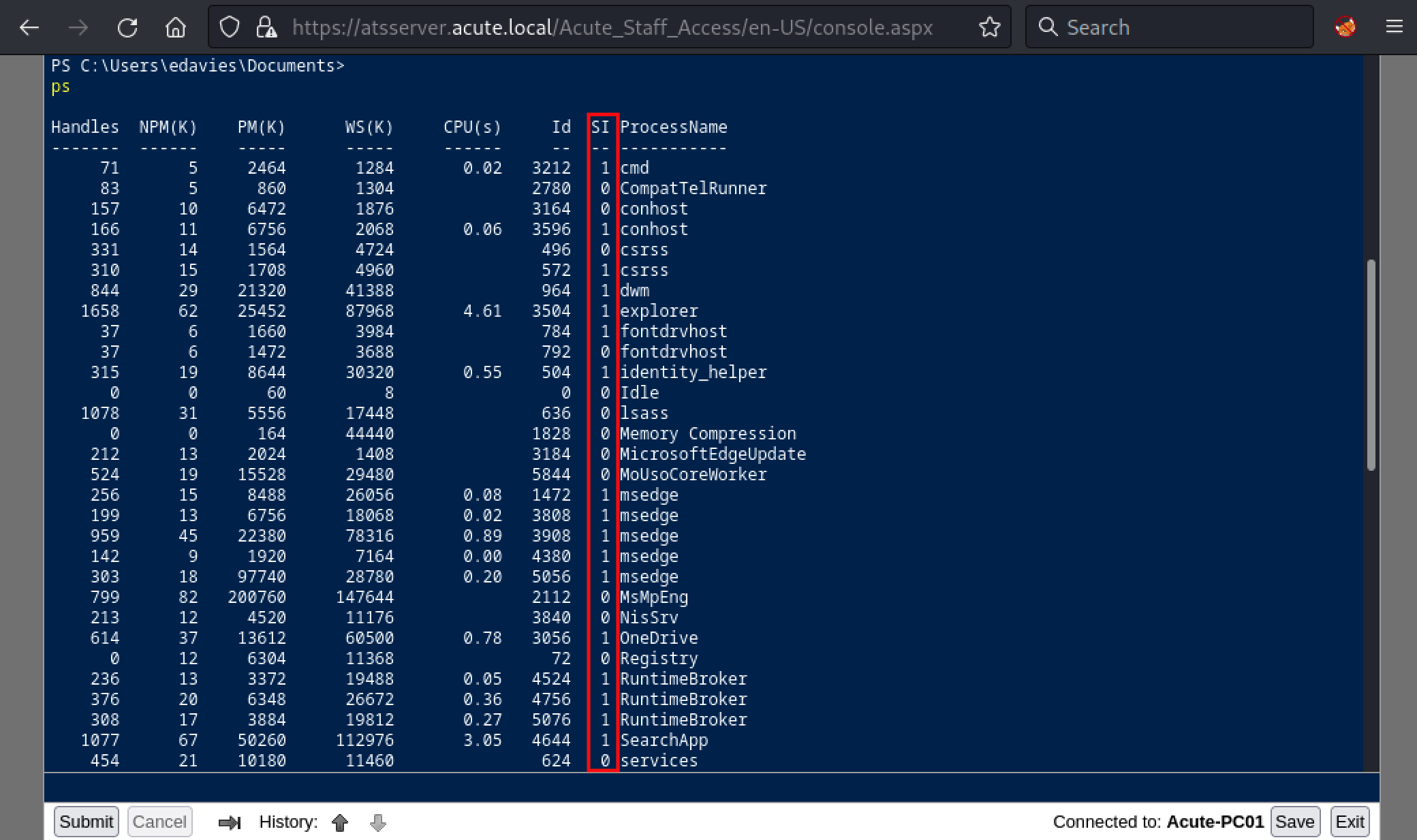Open the tracking protection shield icon
Viewport: 1417px width, 840px height.
(x=230, y=27)
